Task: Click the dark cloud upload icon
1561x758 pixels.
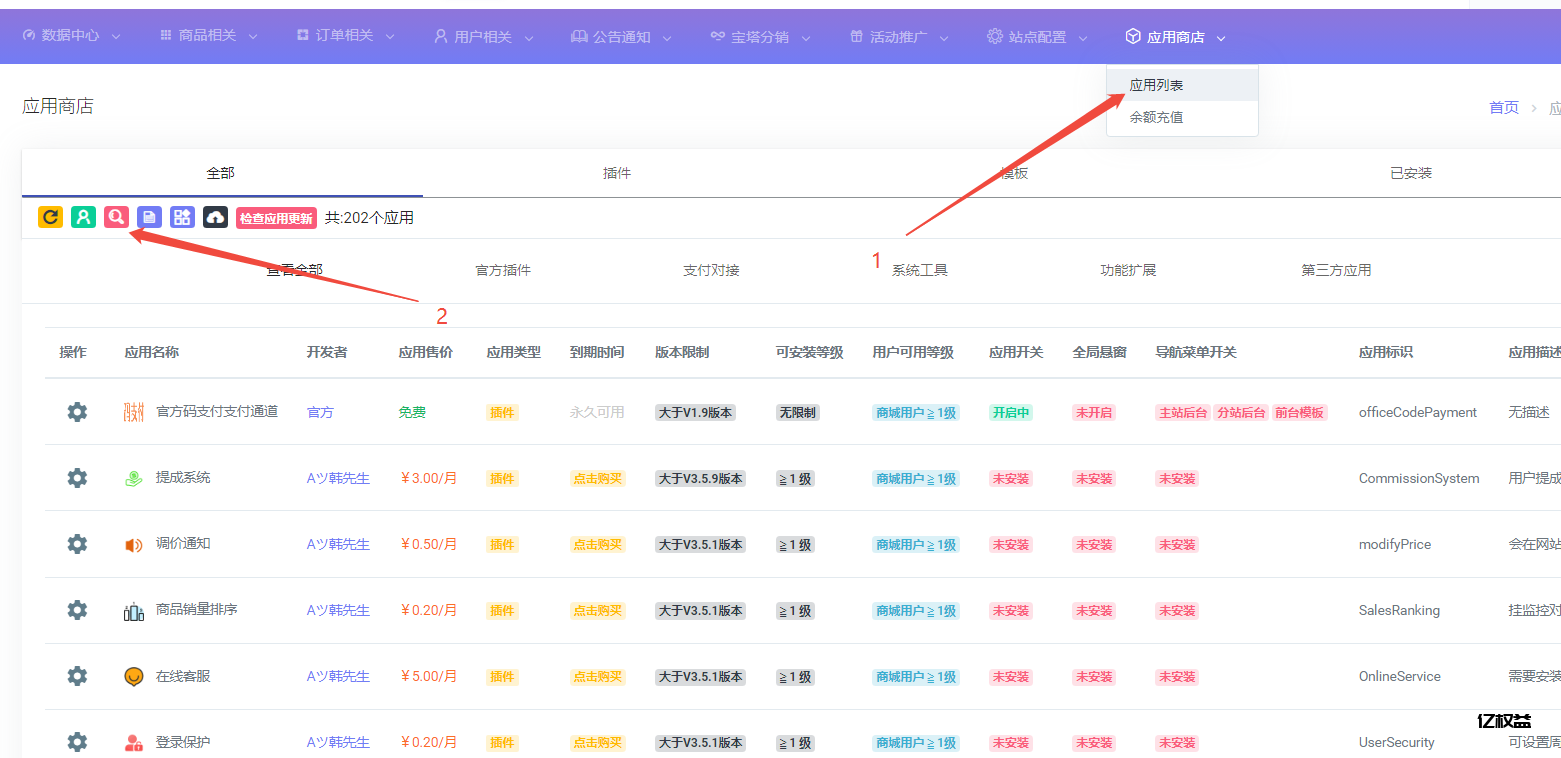Action: point(215,217)
